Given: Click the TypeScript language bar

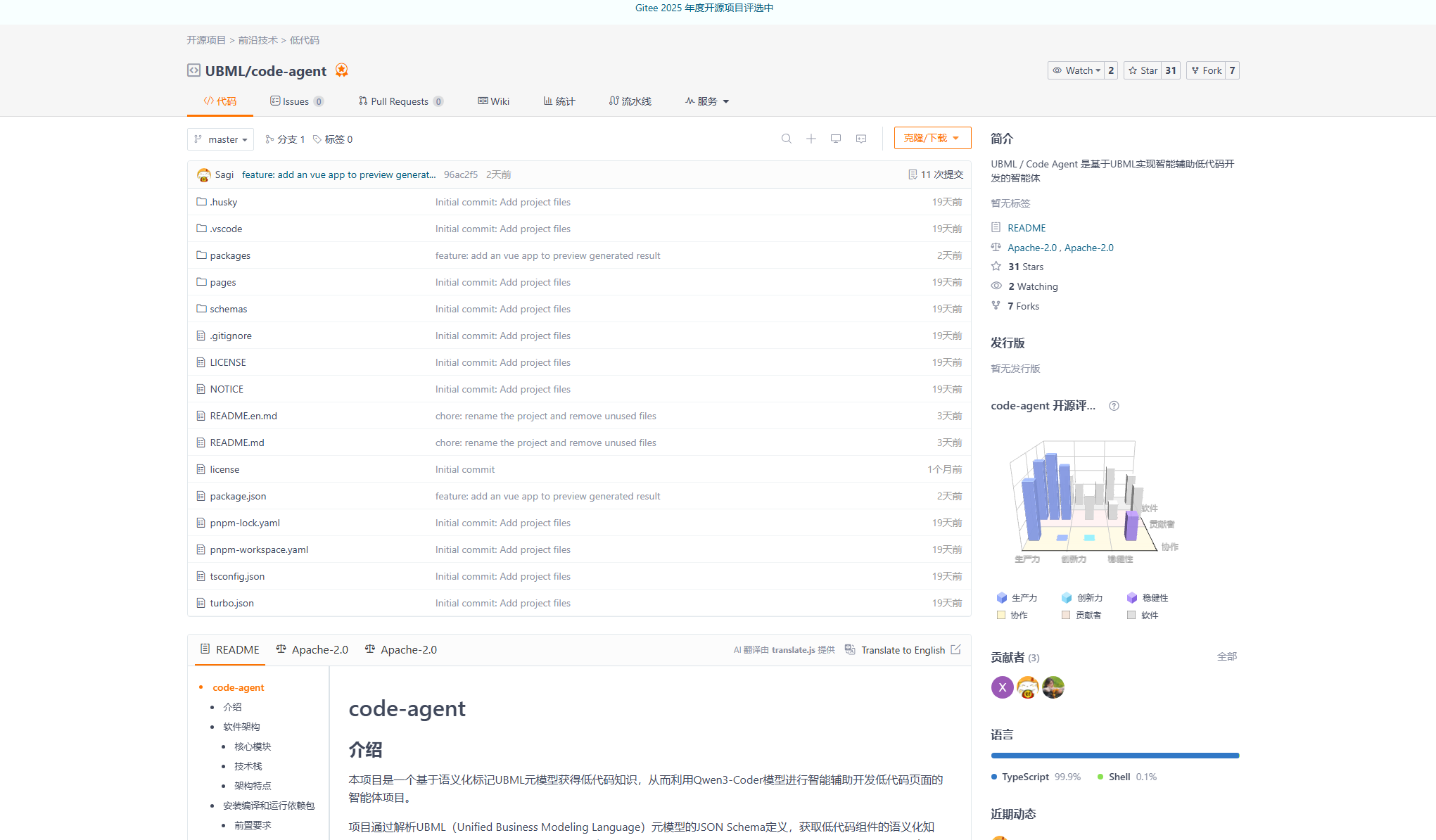Looking at the screenshot, I should 1114,756.
